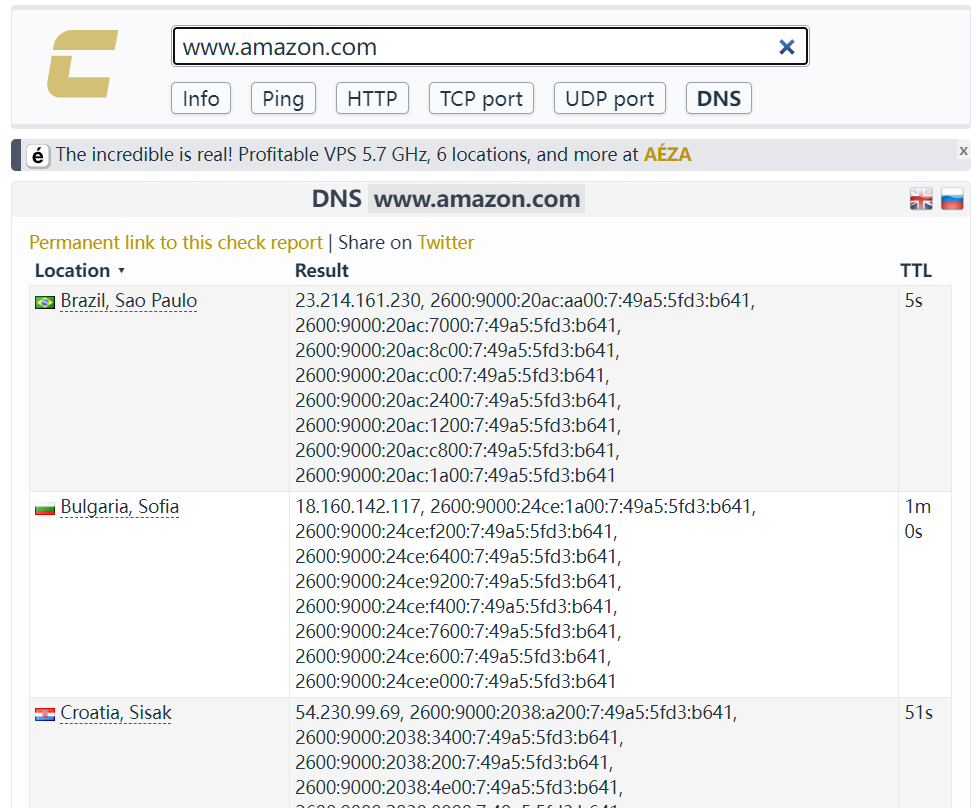Select address 2600:9000:20ac:c800:7:49a5:5fd3:b641

pyautogui.click(x=455, y=450)
